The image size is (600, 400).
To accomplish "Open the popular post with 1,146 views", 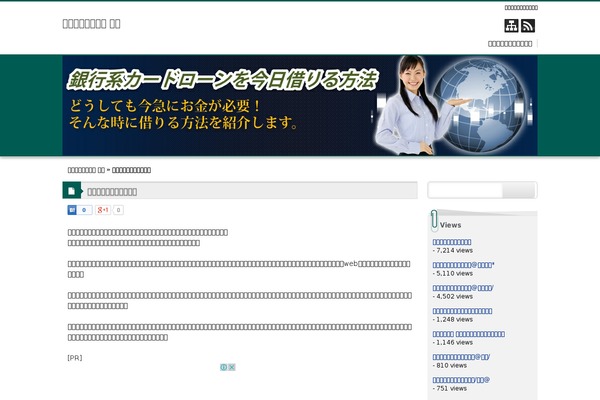I will [469, 334].
